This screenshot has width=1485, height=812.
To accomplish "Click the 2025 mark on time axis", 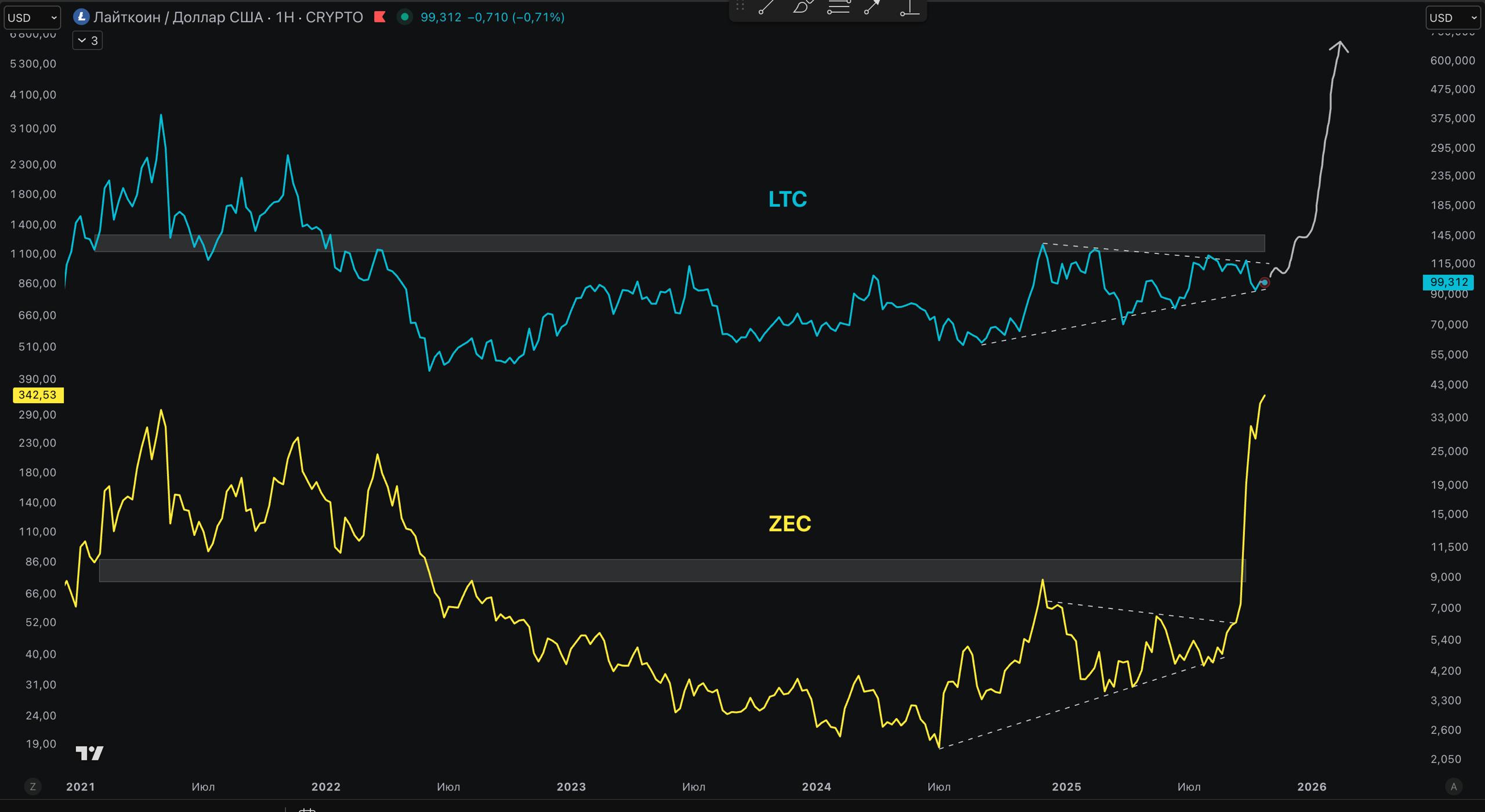I will pos(1066,786).
